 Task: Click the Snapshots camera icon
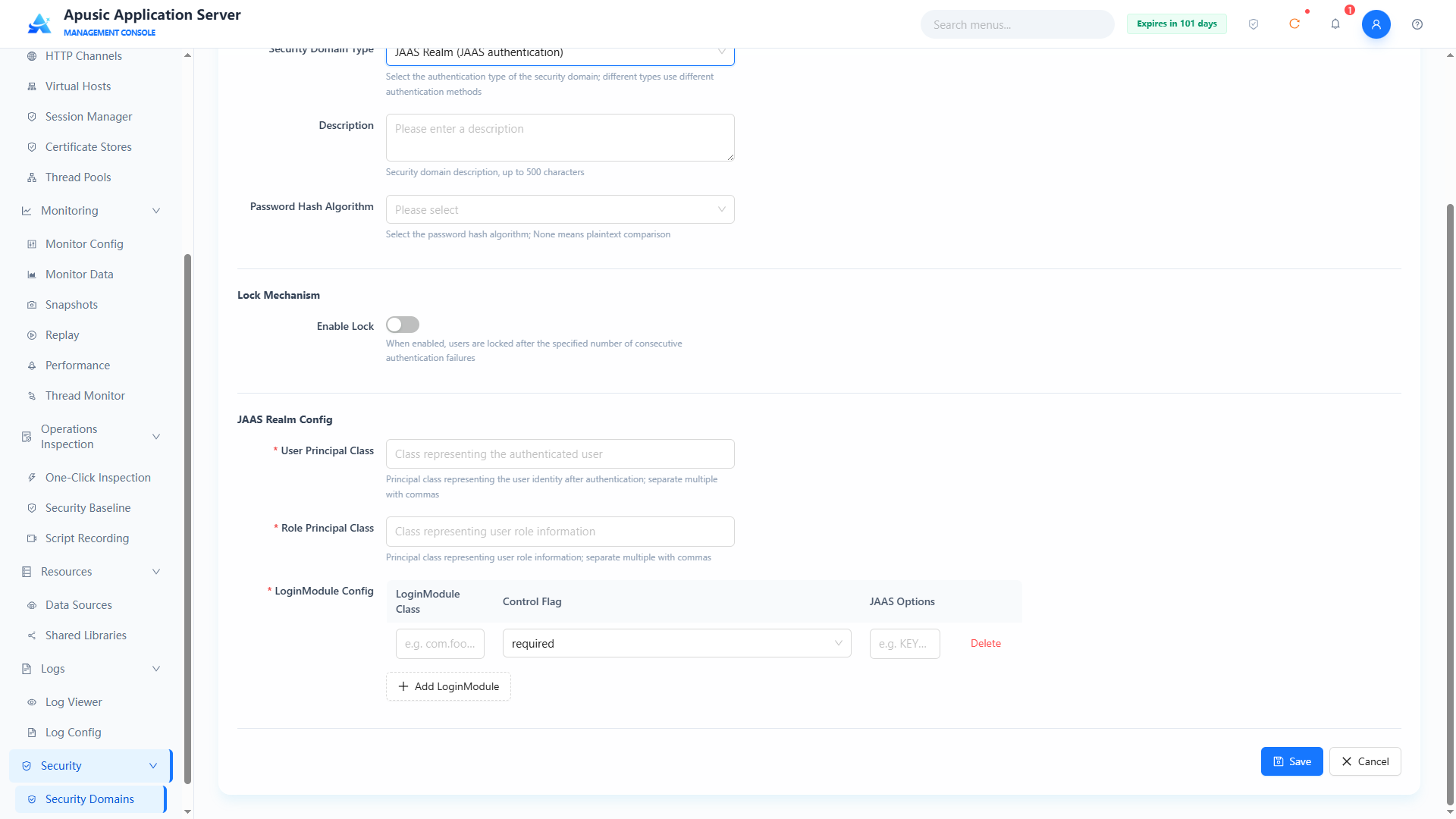[x=32, y=305]
